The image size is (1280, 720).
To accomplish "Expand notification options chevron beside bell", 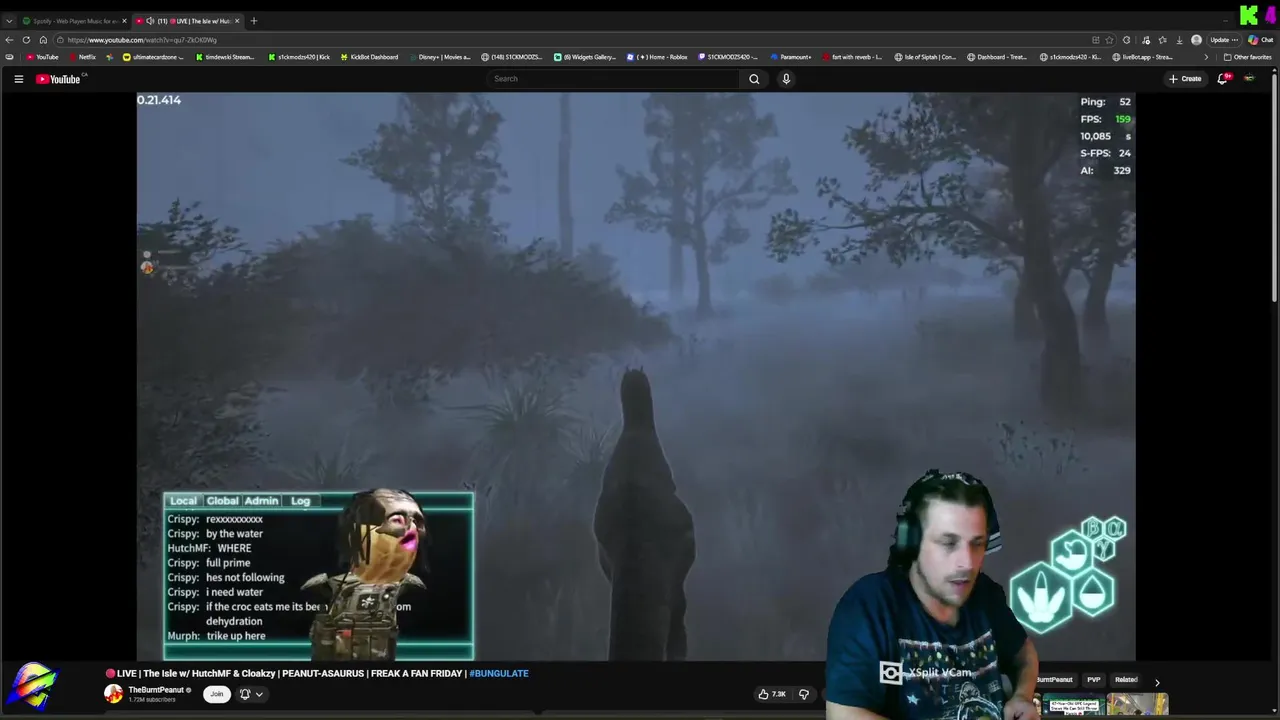I will (259, 694).
